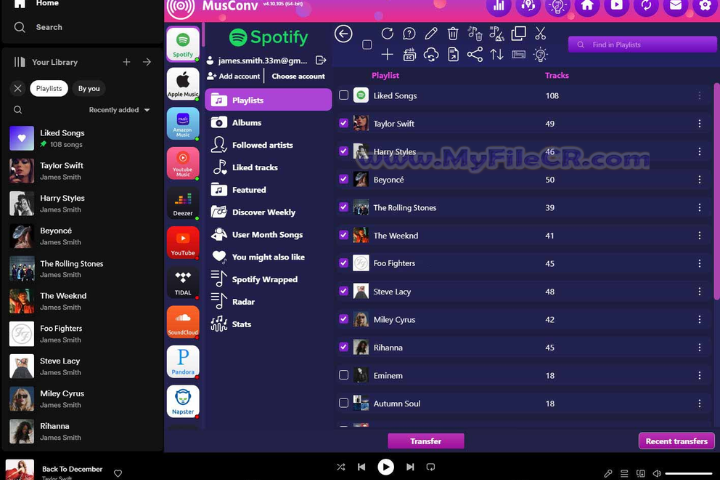Open three-dot menu for Foo Fighters row

[x=699, y=263]
